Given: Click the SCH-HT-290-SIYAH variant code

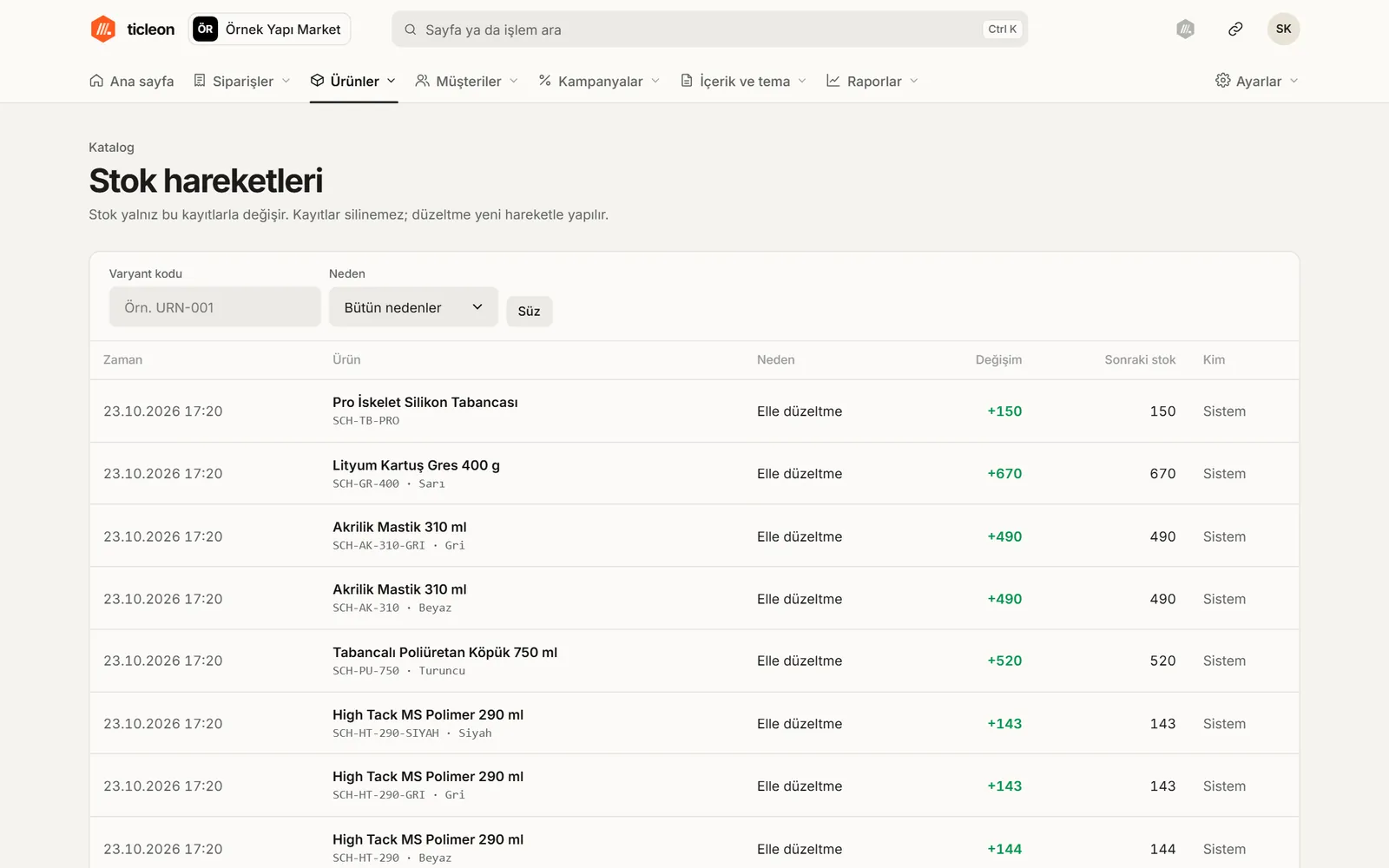Looking at the screenshot, I should (x=385, y=733).
